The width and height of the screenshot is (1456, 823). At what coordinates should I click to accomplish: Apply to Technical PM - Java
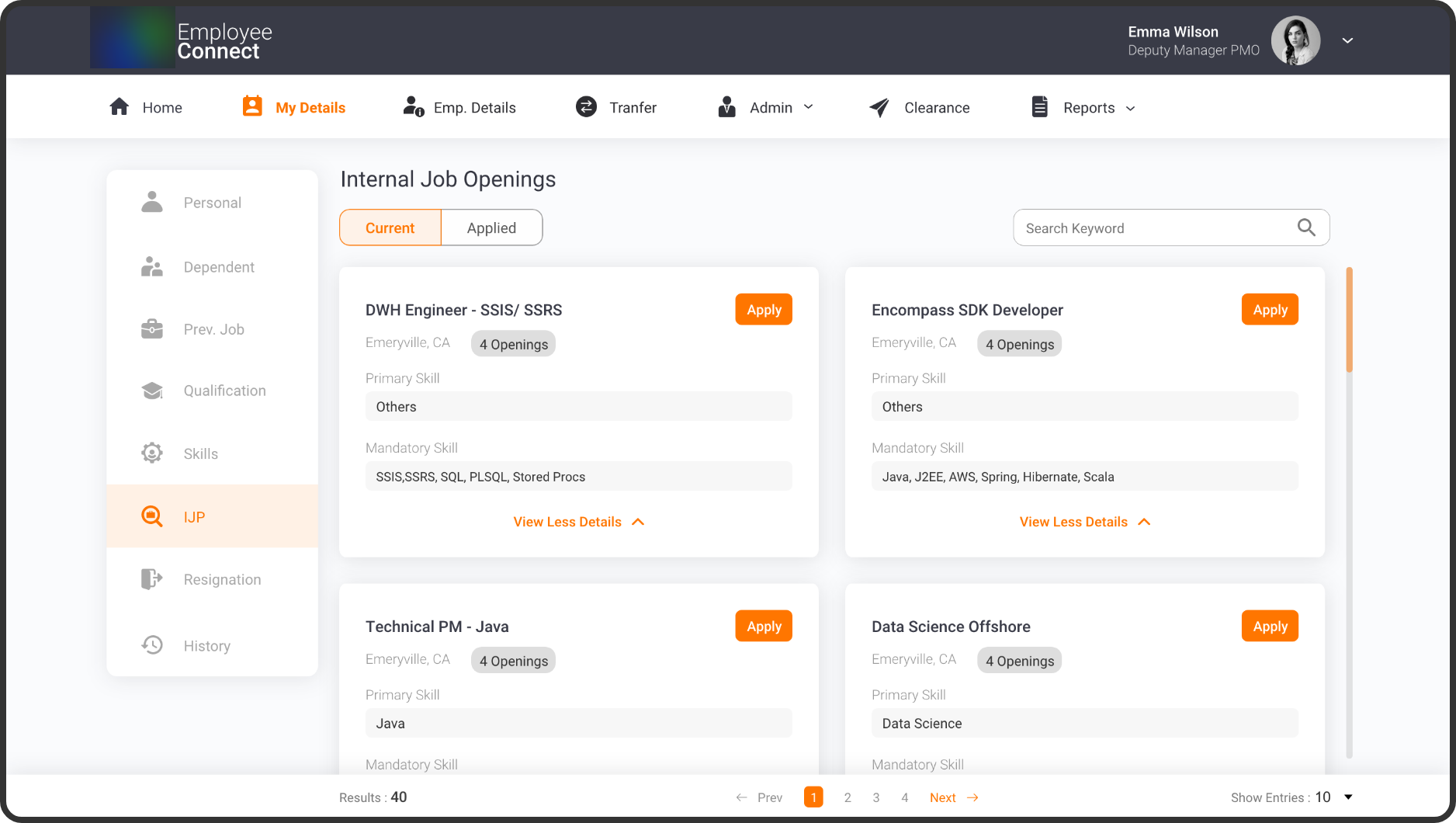click(x=764, y=626)
